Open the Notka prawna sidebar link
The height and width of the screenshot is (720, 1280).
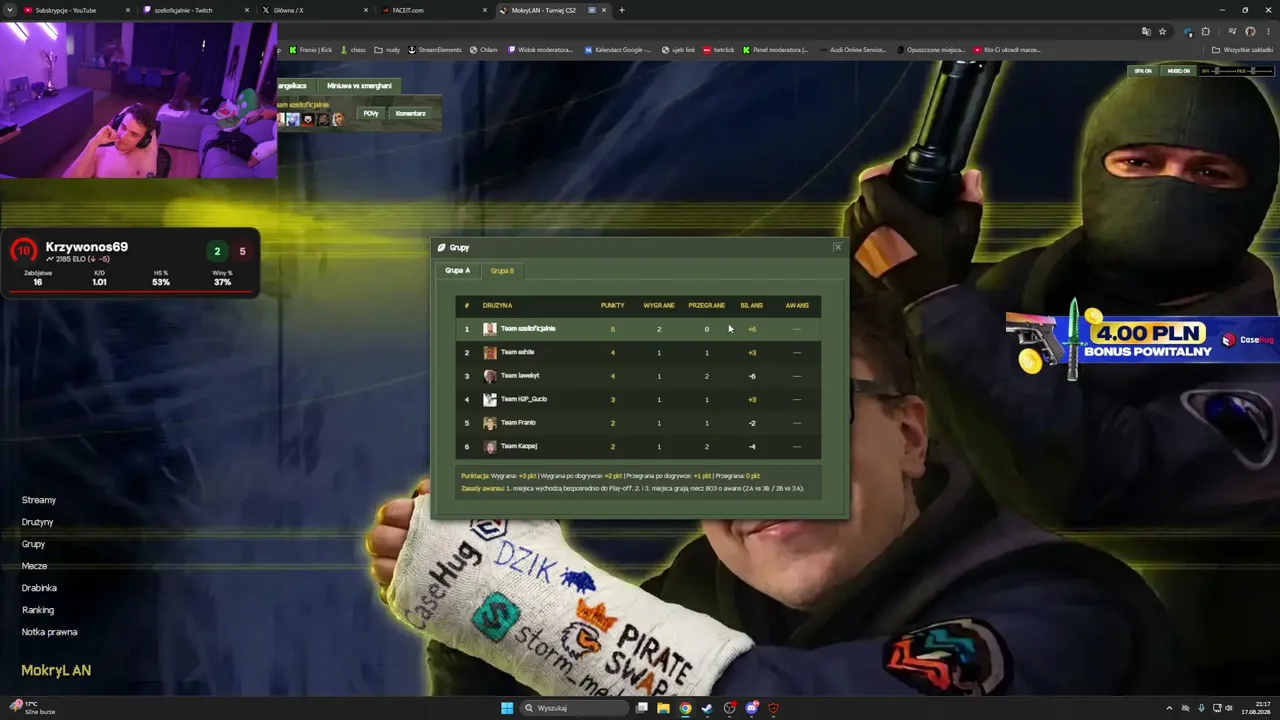pos(49,632)
